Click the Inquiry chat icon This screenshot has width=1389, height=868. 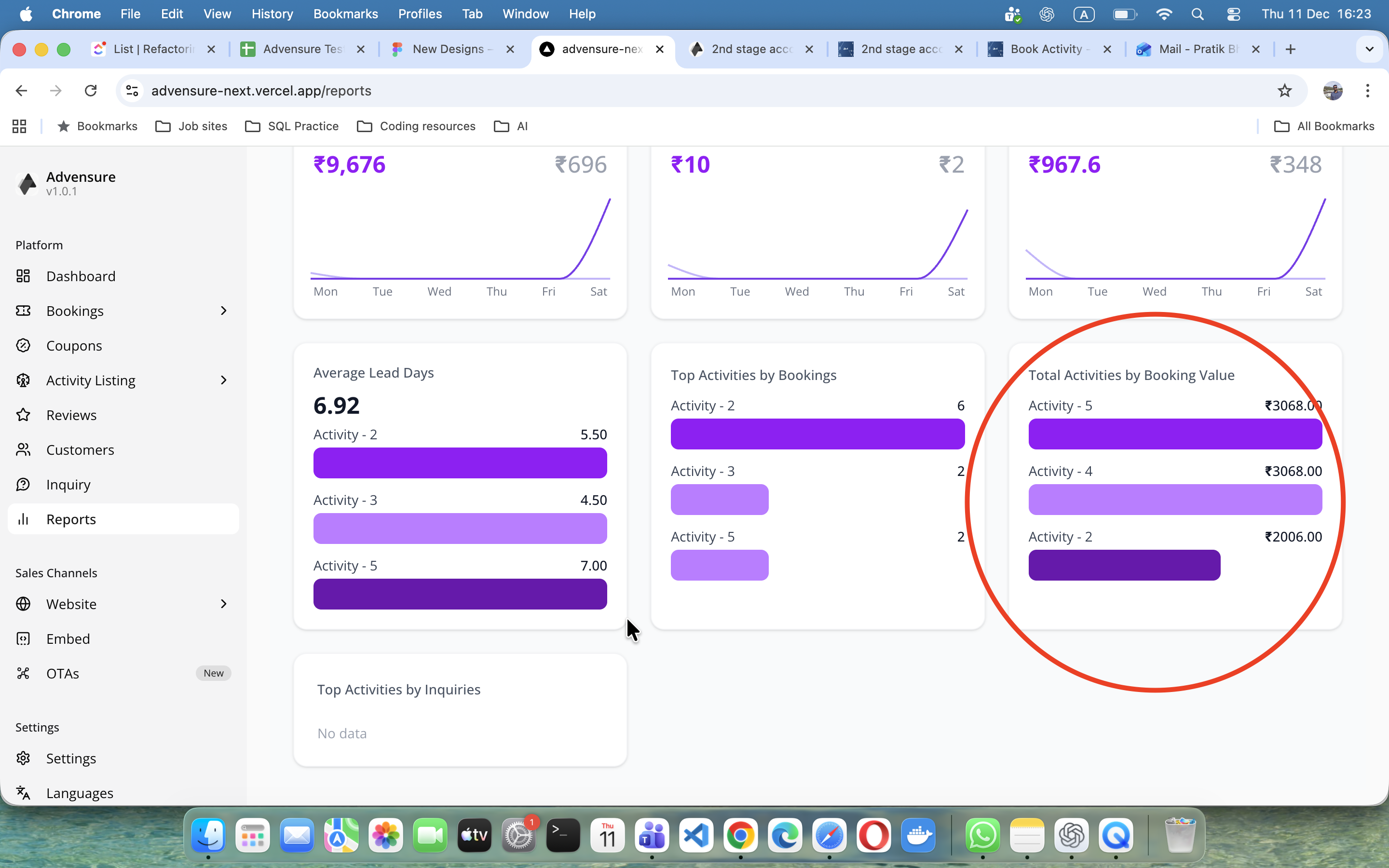tap(23, 485)
